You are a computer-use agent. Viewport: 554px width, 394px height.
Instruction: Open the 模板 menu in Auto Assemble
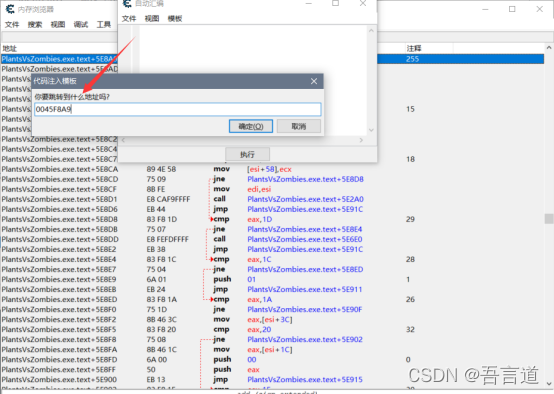175,19
